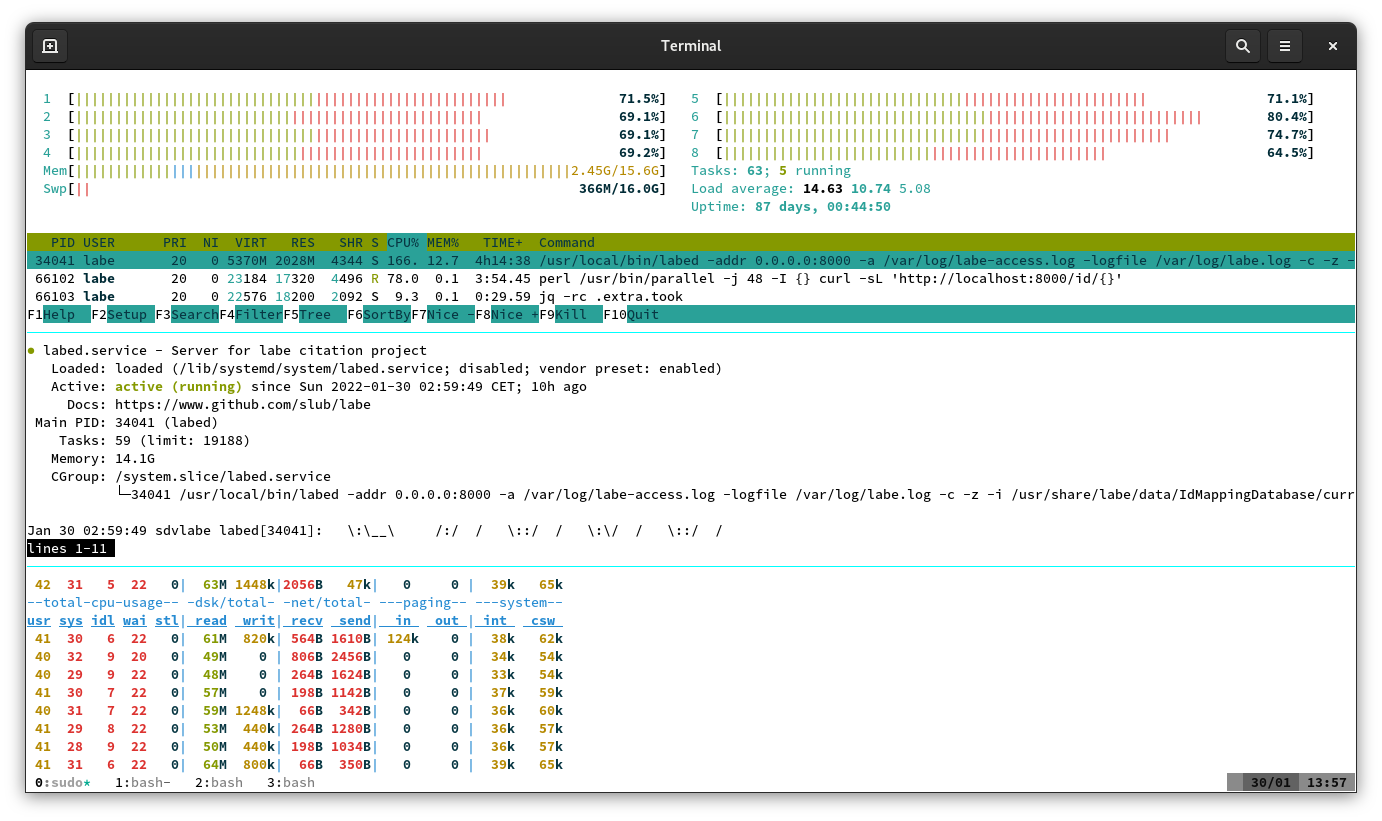Screen dimensions: 1382x821
Task: Click active (running) status text
Action: tap(179, 387)
